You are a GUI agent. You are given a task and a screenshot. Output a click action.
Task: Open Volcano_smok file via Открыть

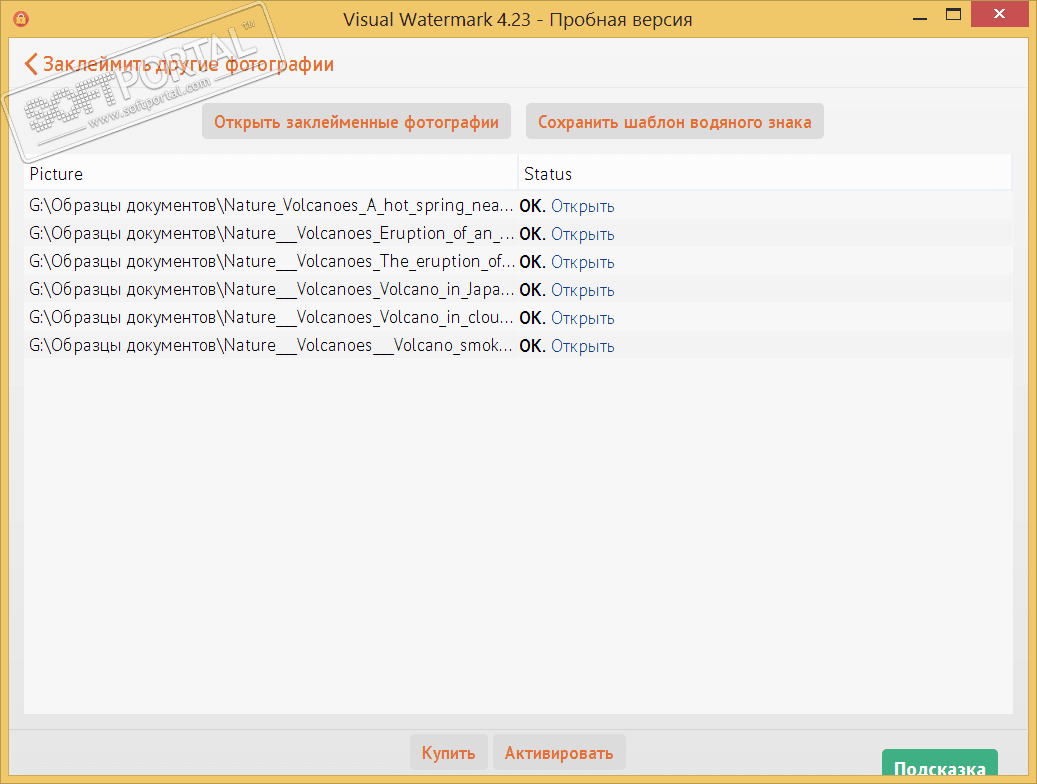click(583, 346)
